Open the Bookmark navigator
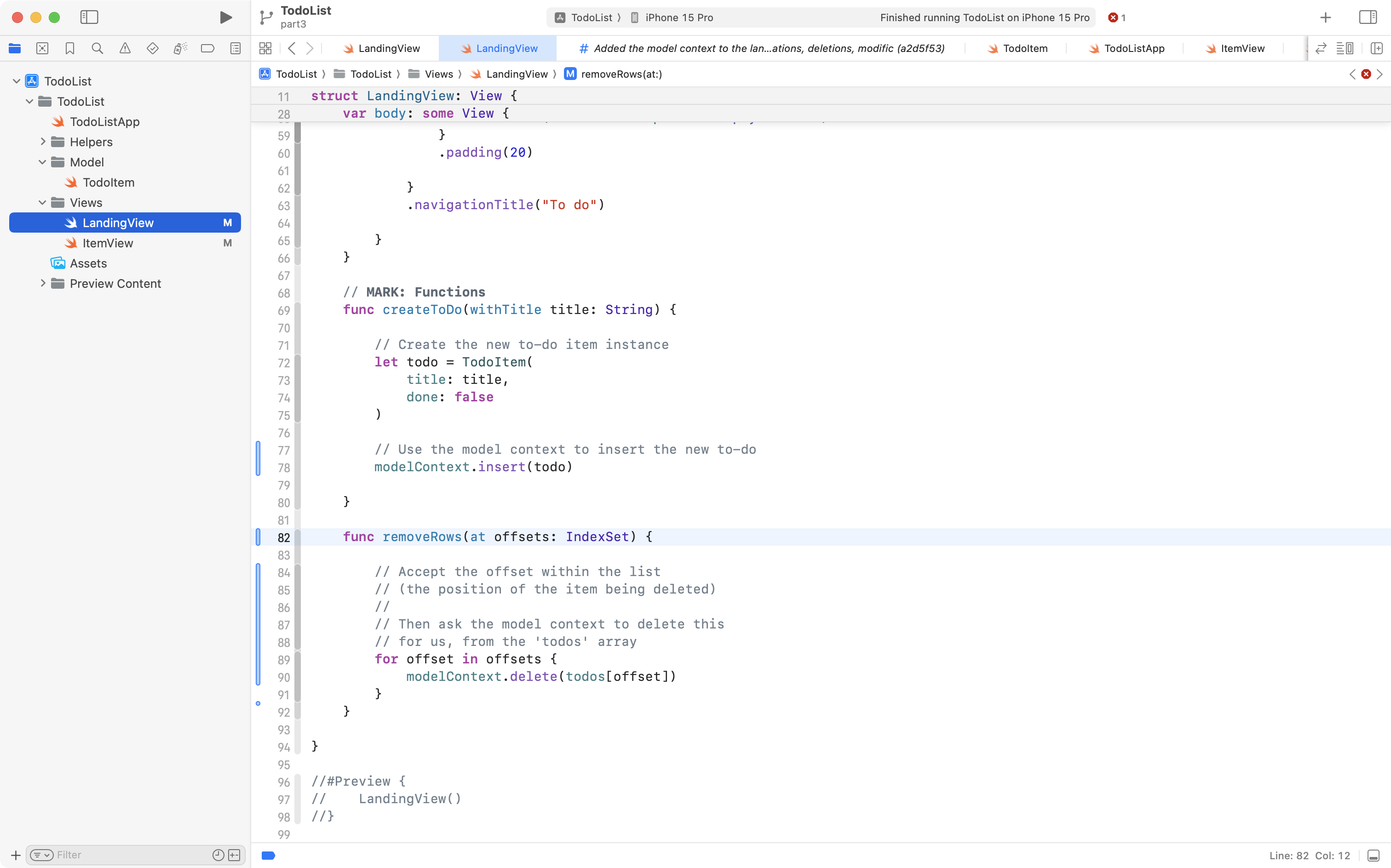 70,48
